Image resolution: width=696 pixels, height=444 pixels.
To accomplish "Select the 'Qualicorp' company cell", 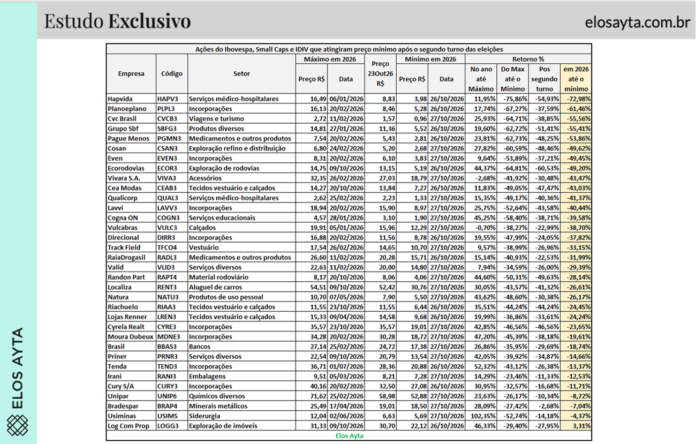I will click(131, 198).
